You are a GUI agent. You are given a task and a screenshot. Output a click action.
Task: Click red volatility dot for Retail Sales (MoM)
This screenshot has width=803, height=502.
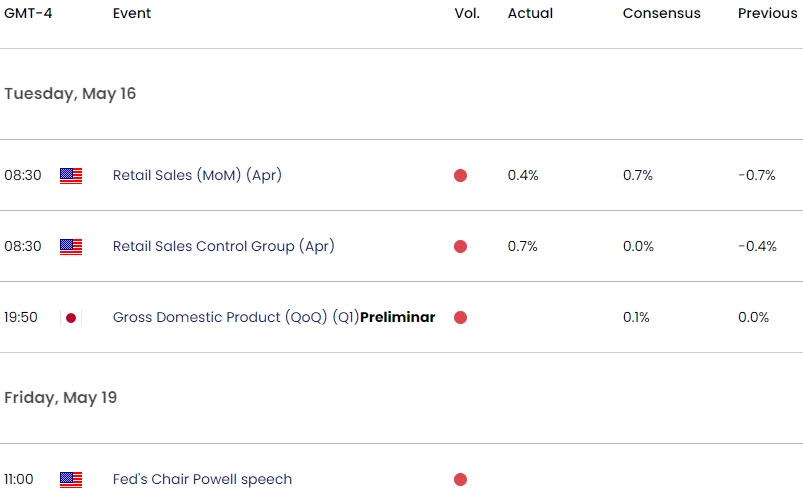coord(460,175)
